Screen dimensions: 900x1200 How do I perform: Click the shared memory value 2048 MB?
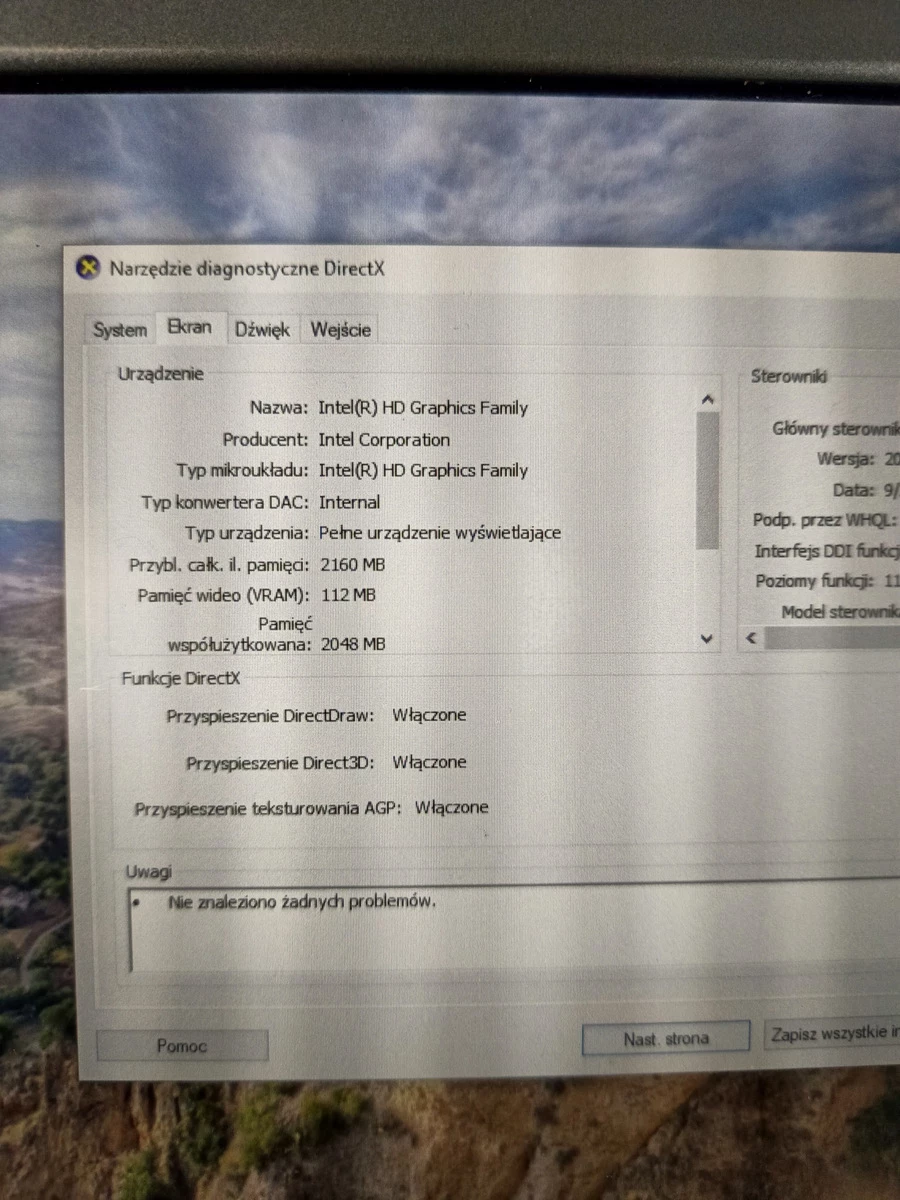352,645
